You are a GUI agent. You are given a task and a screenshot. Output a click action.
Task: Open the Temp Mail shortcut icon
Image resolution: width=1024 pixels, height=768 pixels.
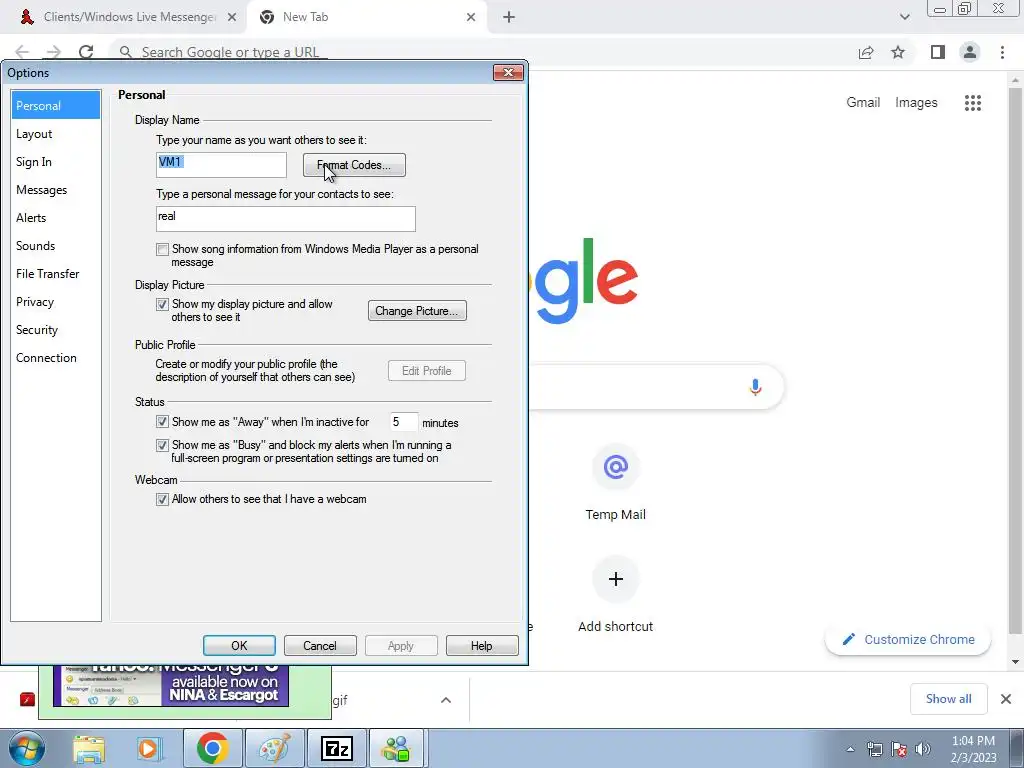click(x=615, y=468)
